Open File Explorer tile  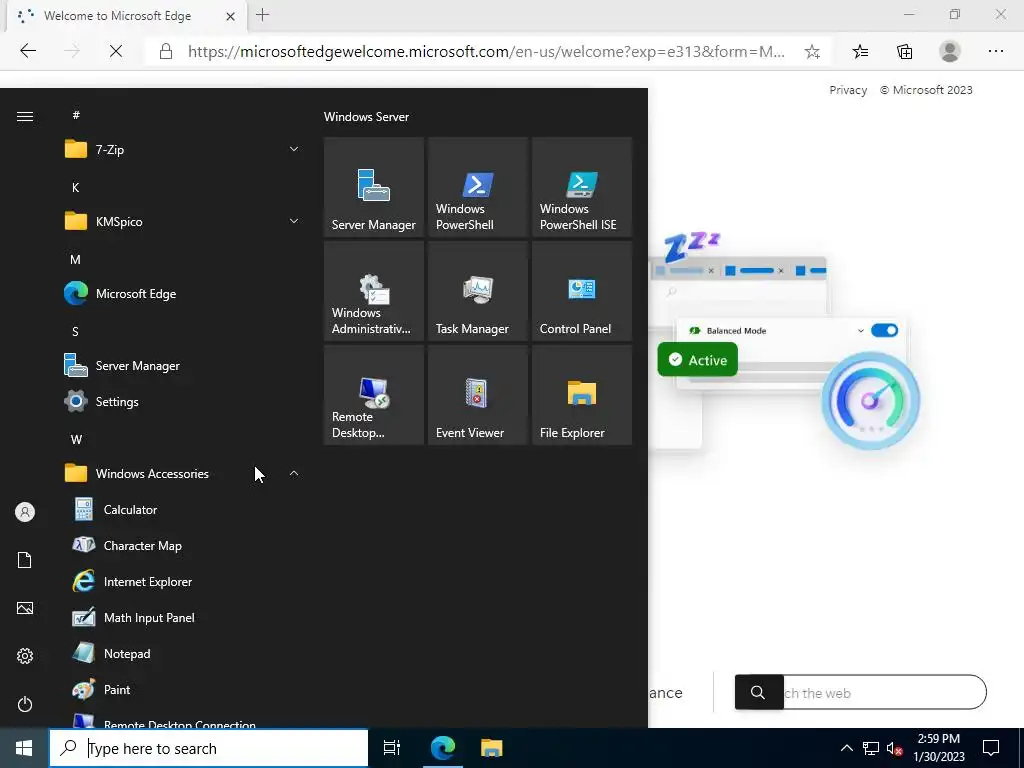pos(582,395)
